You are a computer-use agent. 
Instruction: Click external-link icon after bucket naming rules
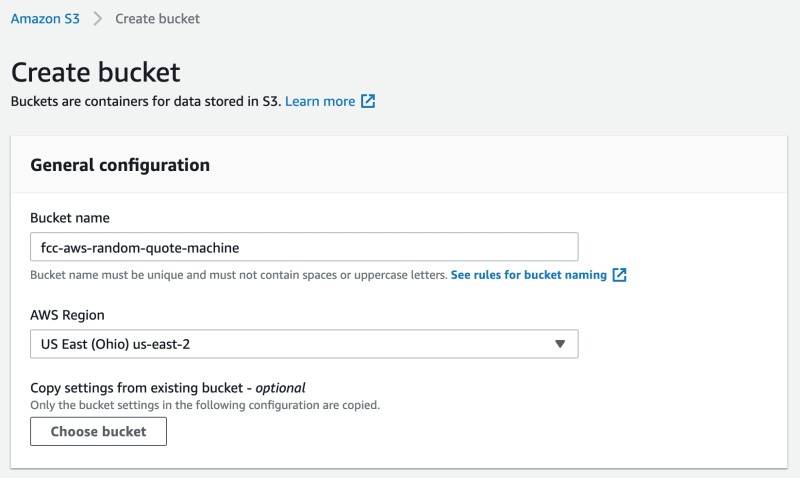coord(619,275)
